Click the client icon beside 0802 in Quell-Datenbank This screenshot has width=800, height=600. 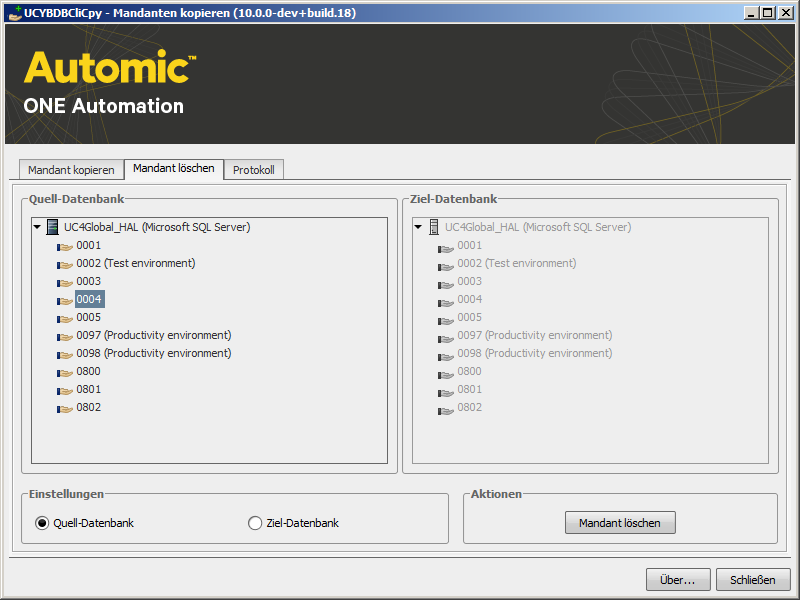point(64,409)
